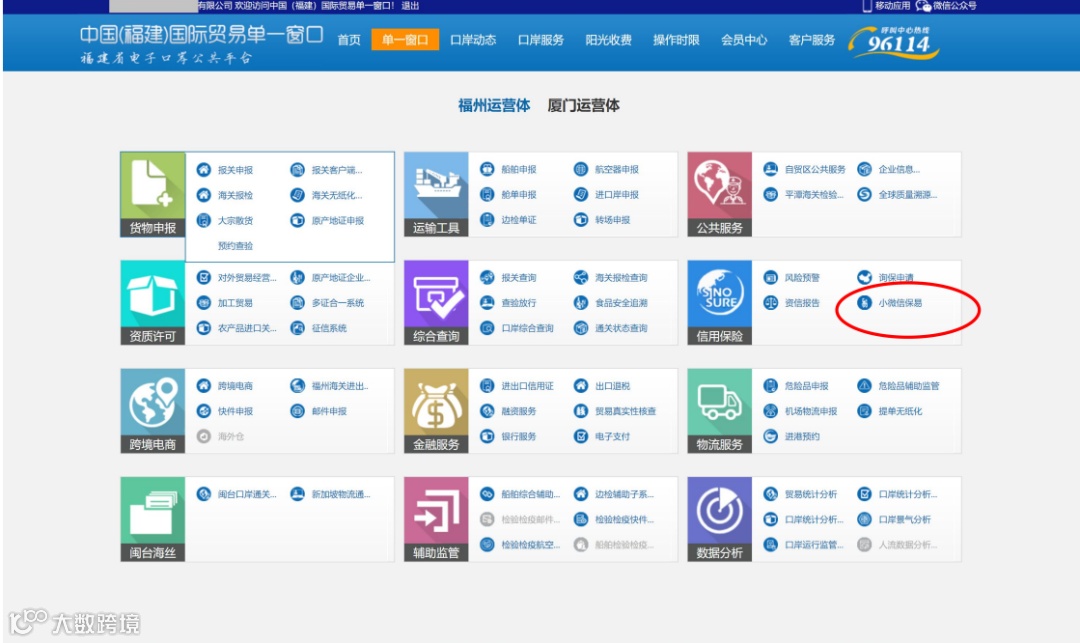This screenshot has width=1080, height=643.
Task: Open the 数据分析 radar tile
Action: (x=720, y=518)
